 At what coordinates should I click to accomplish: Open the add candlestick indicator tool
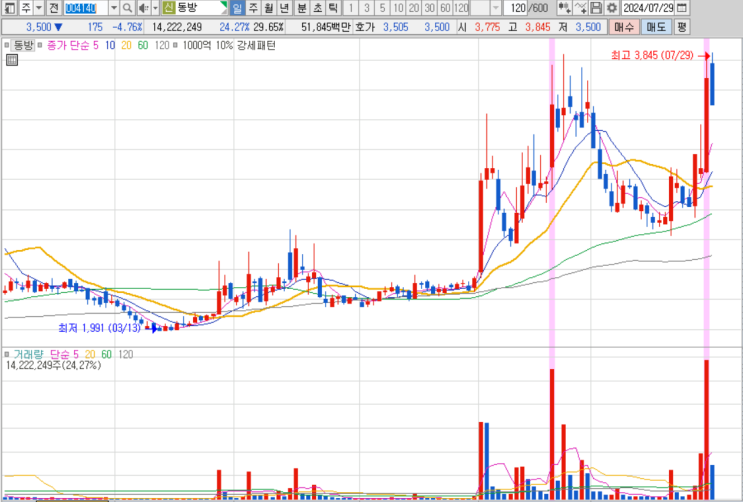tap(564, 8)
